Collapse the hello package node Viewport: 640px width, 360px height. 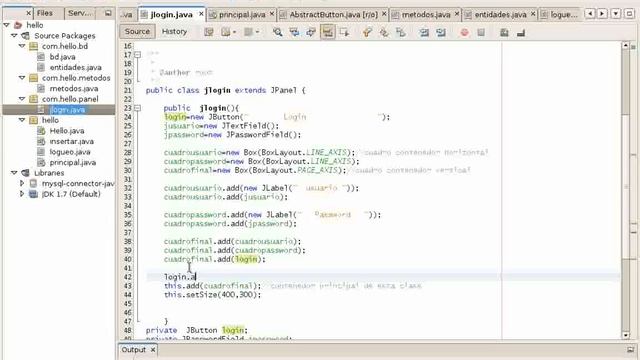pos(22,120)
